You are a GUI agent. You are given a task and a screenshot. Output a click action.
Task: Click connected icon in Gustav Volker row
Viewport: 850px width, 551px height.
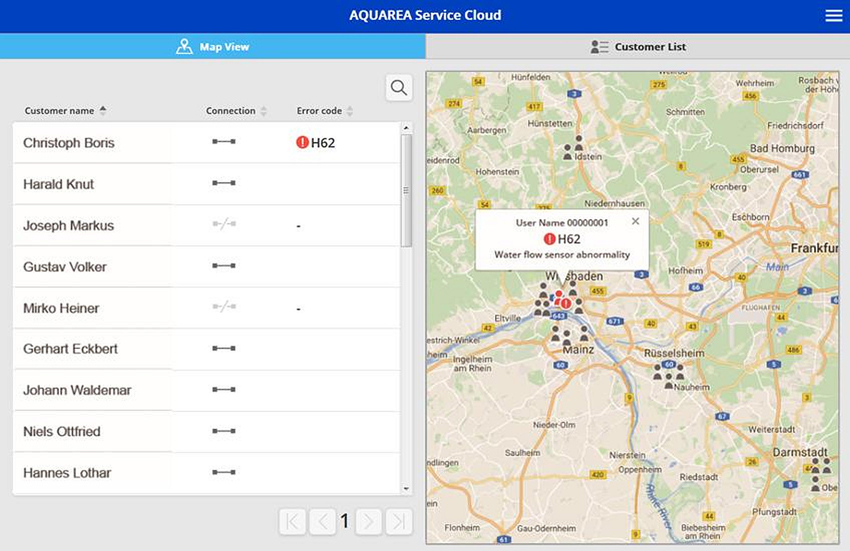click(224, 266)
